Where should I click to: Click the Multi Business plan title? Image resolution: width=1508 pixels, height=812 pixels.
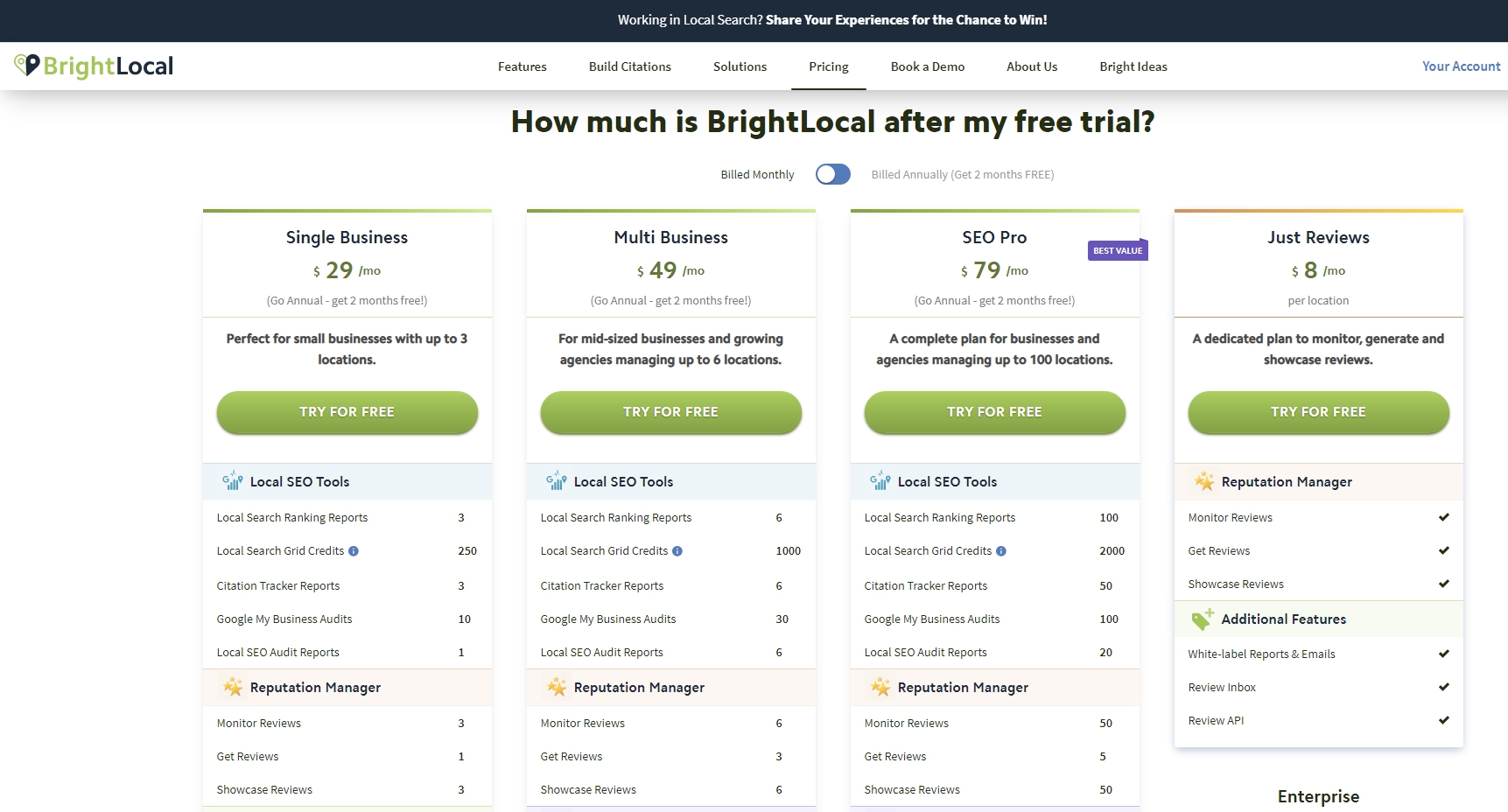click(671, 237)
